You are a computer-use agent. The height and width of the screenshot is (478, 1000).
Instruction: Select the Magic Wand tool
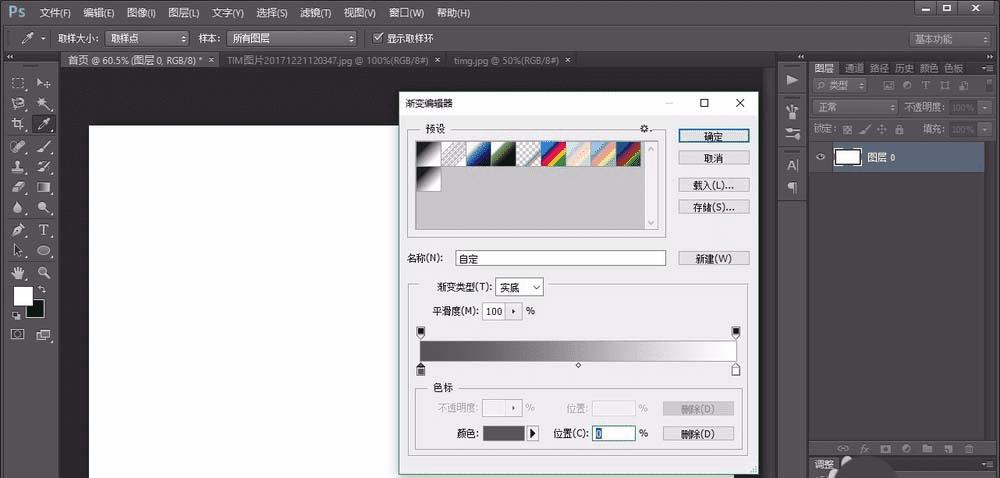43,104
